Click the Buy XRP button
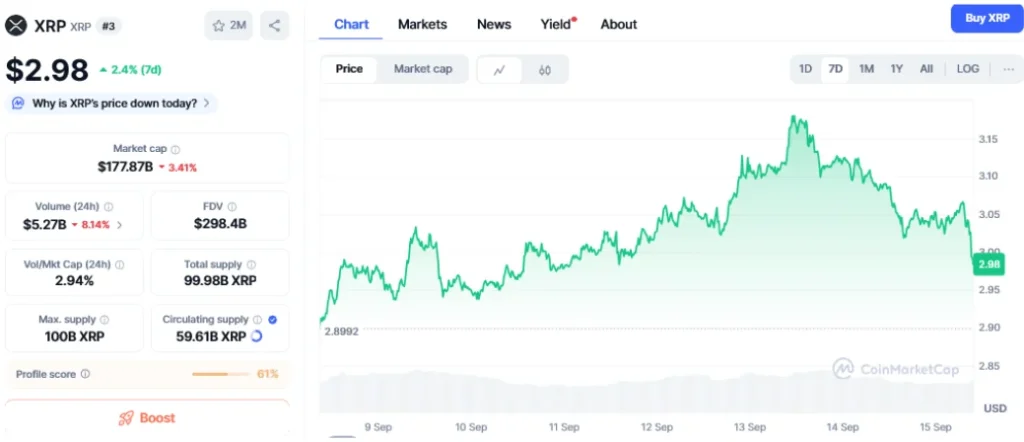This screenshot has width=1024, height=442. pos(987,18)
